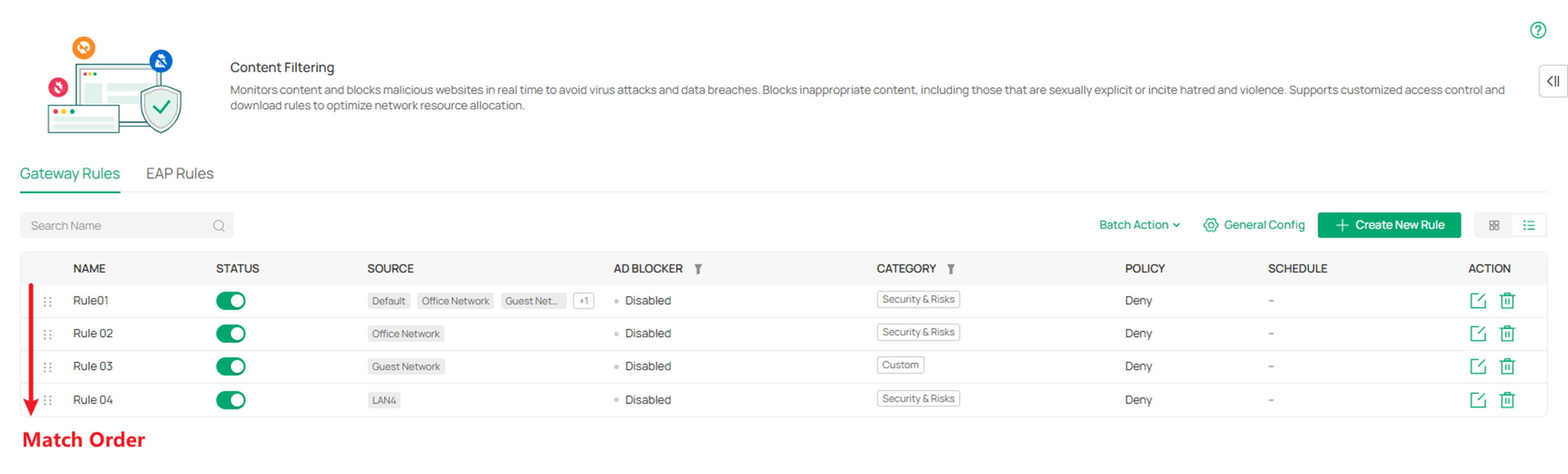Open the AD BLOCKER column filter
Image resolution: width=1568 pixels, height=474 pixels.
click(698, 269)
